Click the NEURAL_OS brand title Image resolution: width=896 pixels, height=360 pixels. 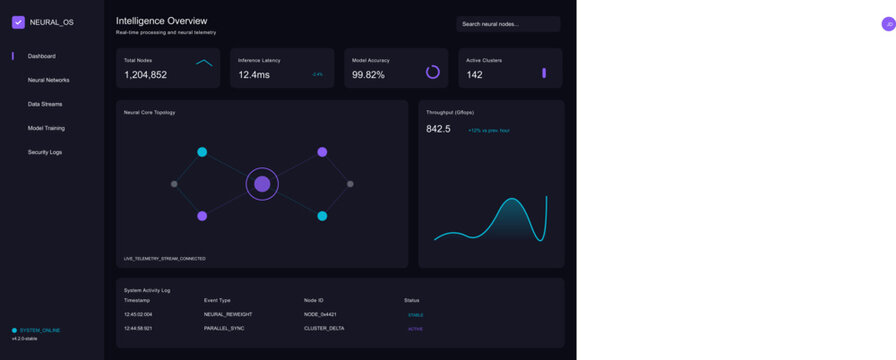coord(51,22)
